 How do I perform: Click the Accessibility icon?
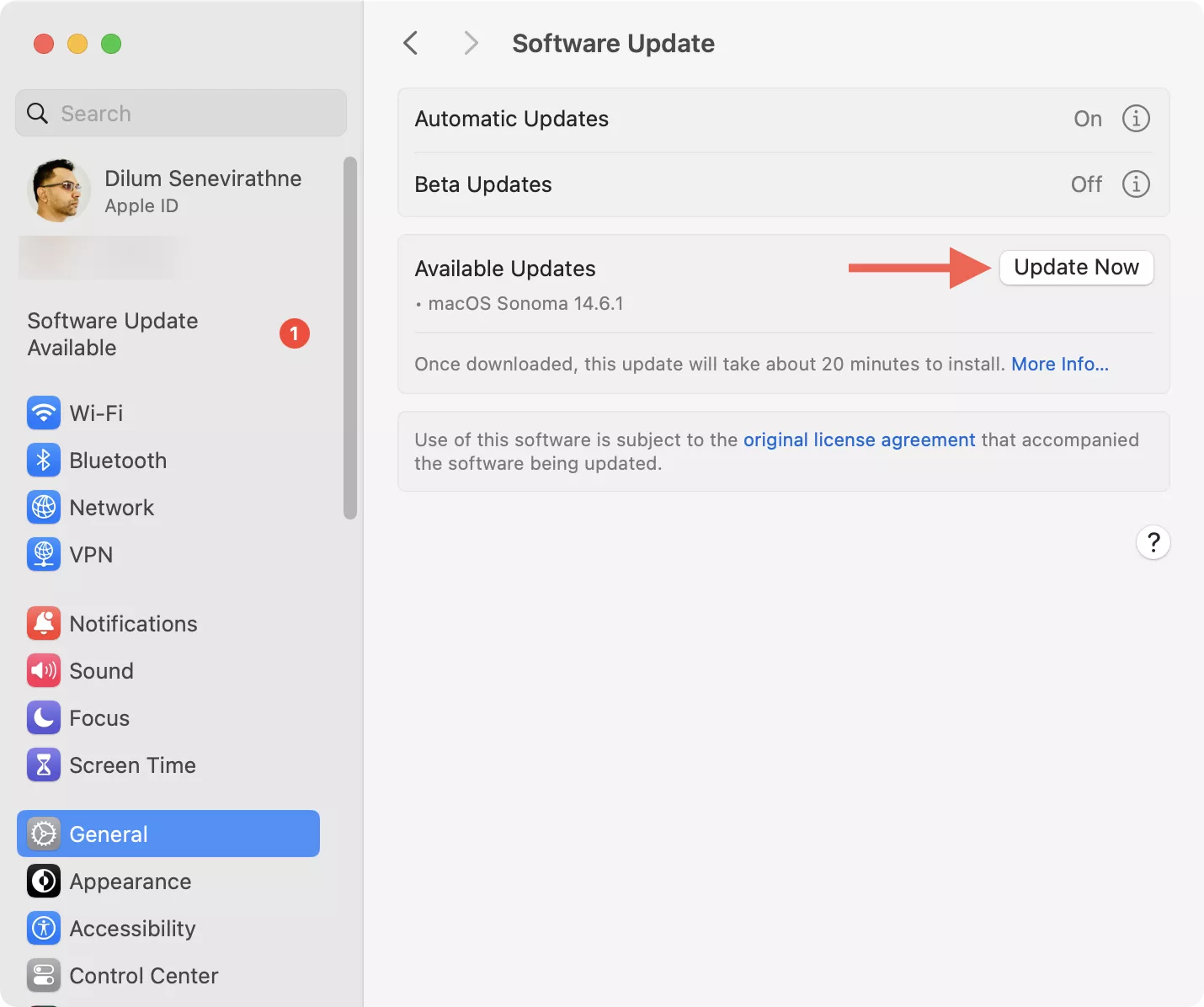pyautogui.click(x=44, y=928)
